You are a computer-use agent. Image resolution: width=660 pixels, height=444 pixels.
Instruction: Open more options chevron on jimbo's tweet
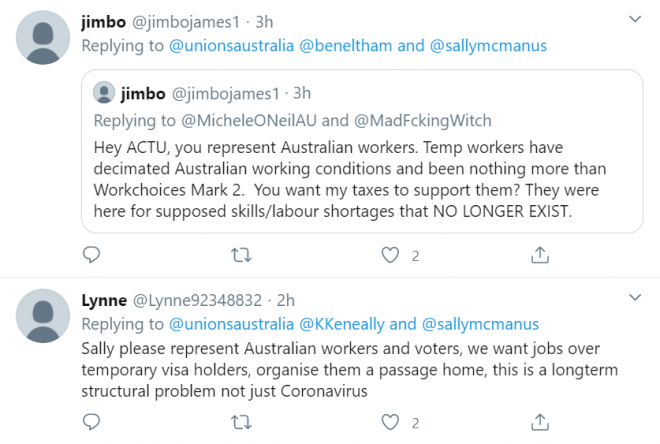point(634,19)
